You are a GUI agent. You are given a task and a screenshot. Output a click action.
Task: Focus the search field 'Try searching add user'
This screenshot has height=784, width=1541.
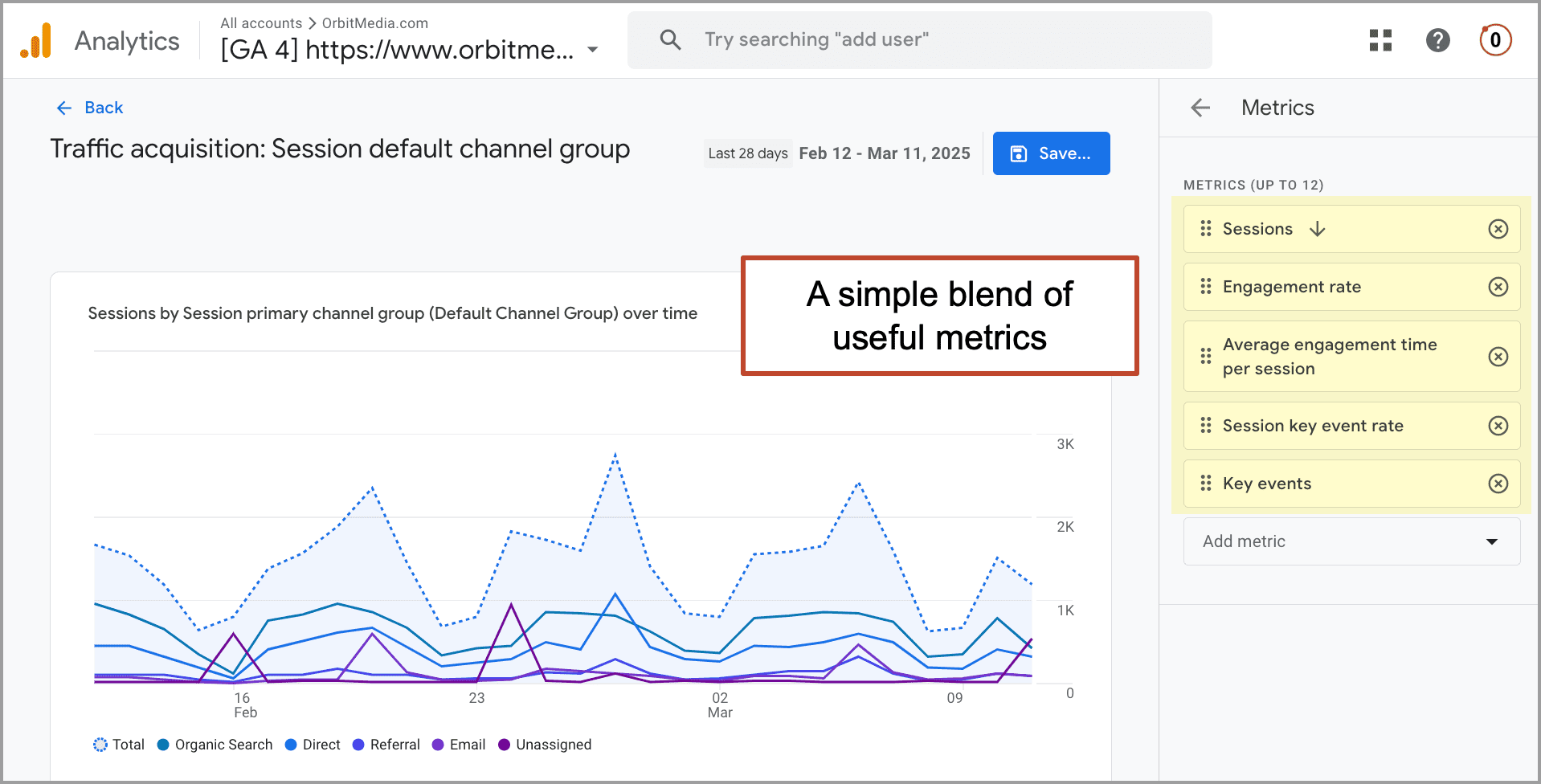(919, 39)
